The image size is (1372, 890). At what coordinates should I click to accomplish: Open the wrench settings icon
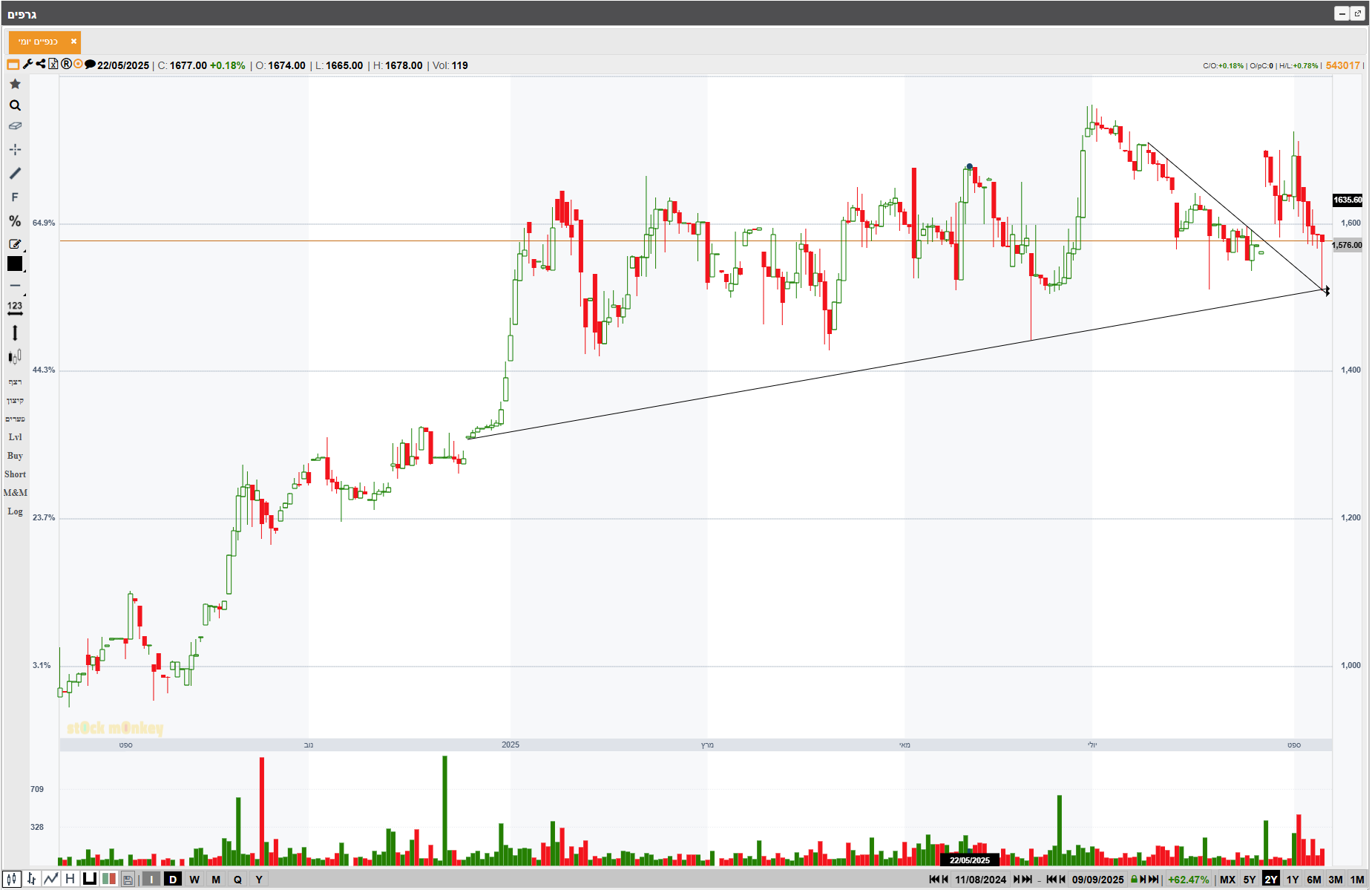pos(27,65)
